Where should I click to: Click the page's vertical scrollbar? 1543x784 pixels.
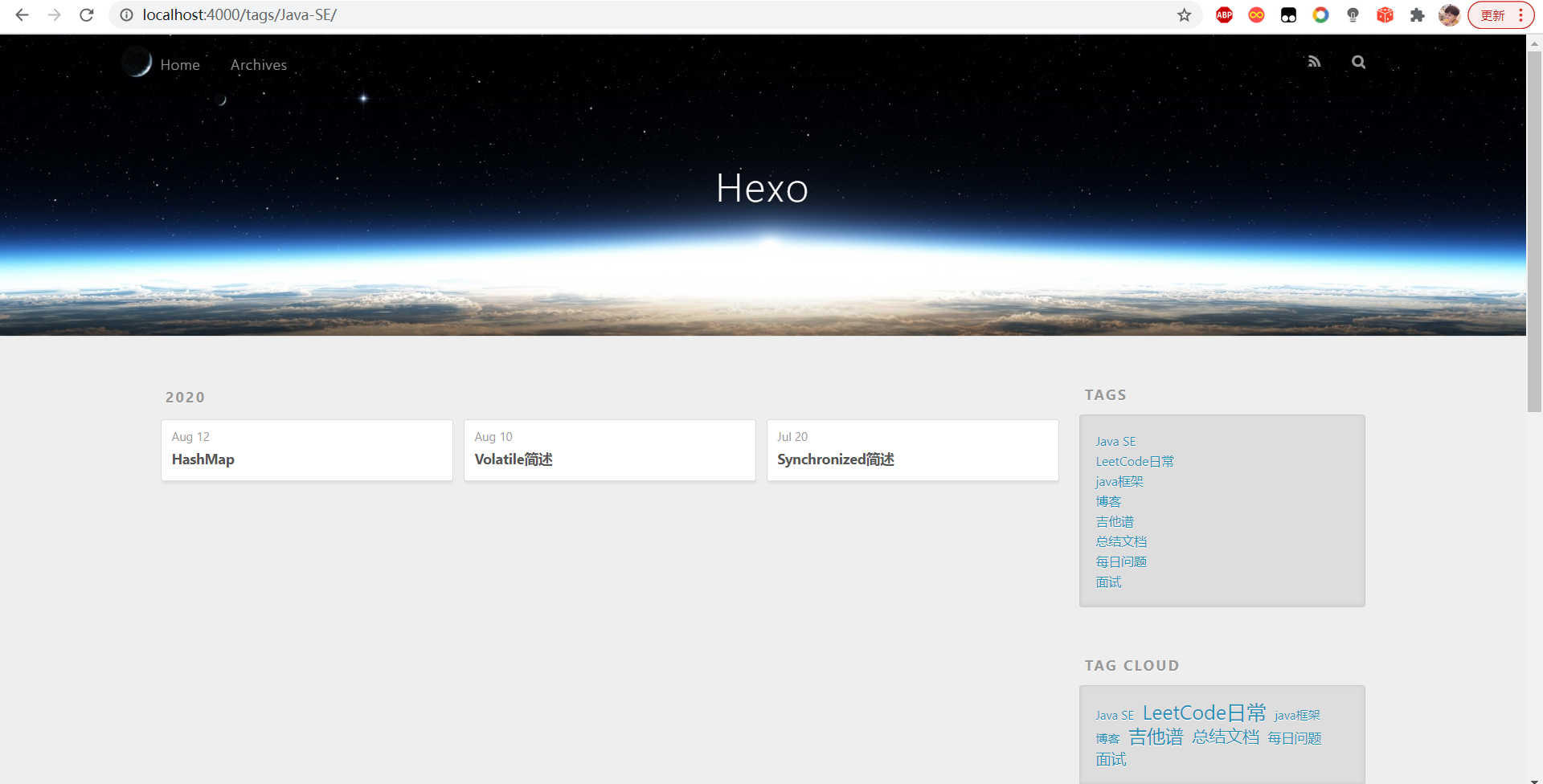(1534, 233)
